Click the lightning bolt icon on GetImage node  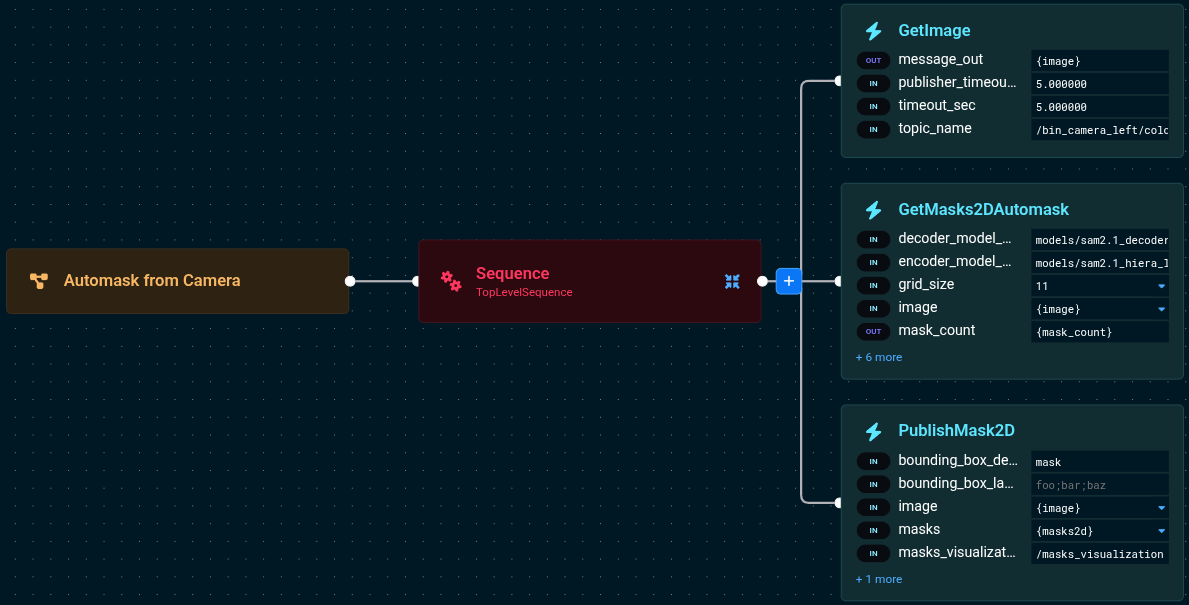pos(873,30)
